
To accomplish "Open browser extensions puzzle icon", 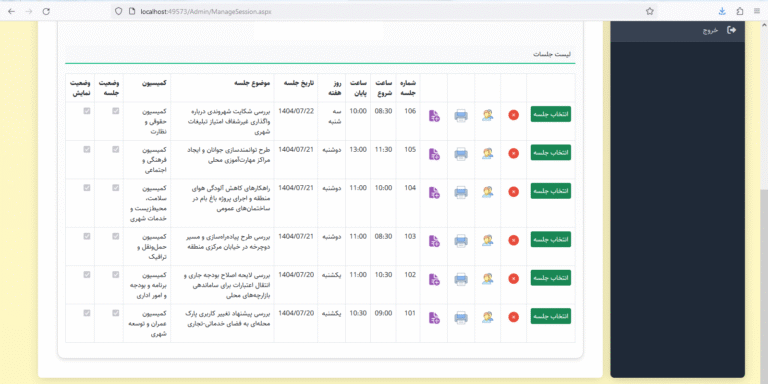I will [740, 11].
